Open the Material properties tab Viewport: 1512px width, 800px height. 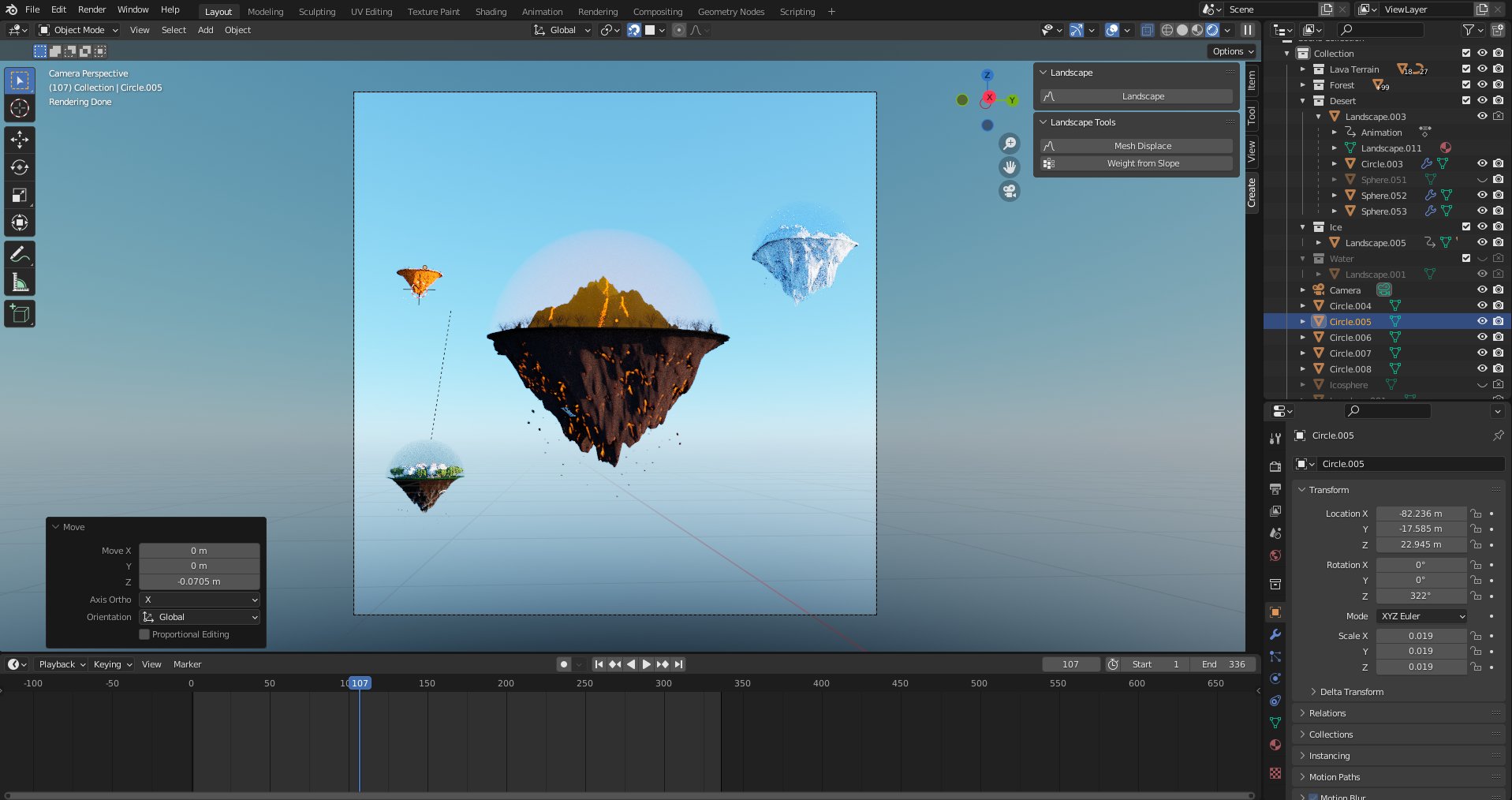pos(1275,745)
